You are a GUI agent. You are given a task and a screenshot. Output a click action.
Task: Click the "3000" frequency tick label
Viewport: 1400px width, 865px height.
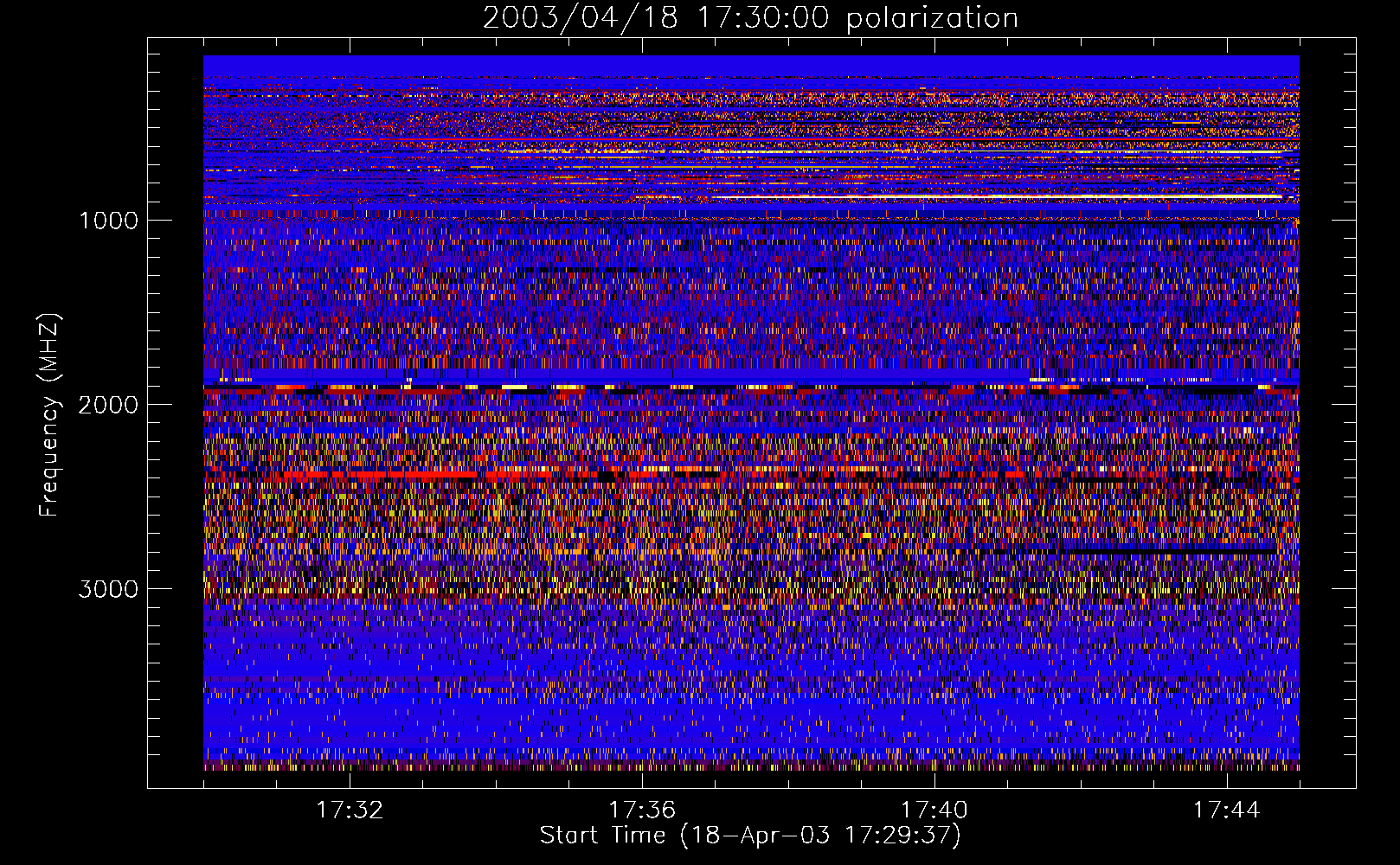(108, 589)
